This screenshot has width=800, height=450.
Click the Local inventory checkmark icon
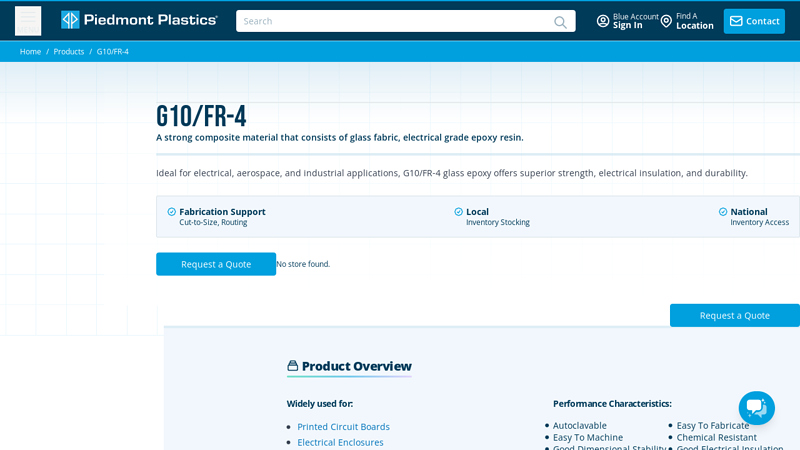(459, 212)
